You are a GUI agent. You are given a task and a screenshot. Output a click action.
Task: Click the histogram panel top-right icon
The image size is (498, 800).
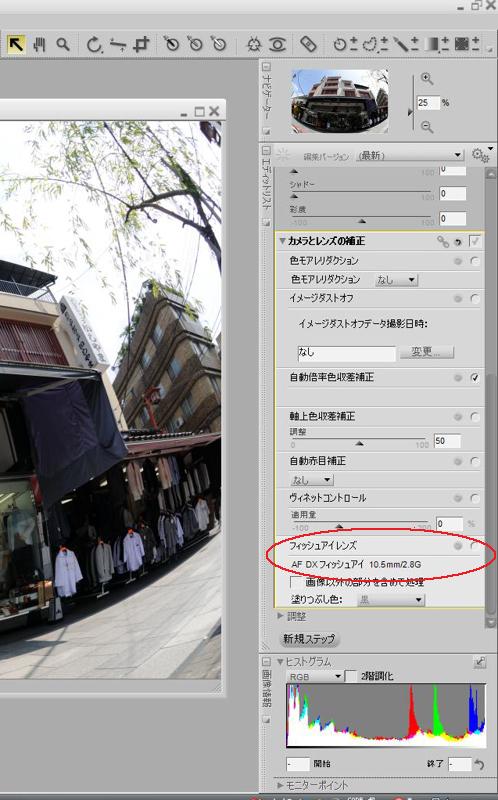pos(480,662)
